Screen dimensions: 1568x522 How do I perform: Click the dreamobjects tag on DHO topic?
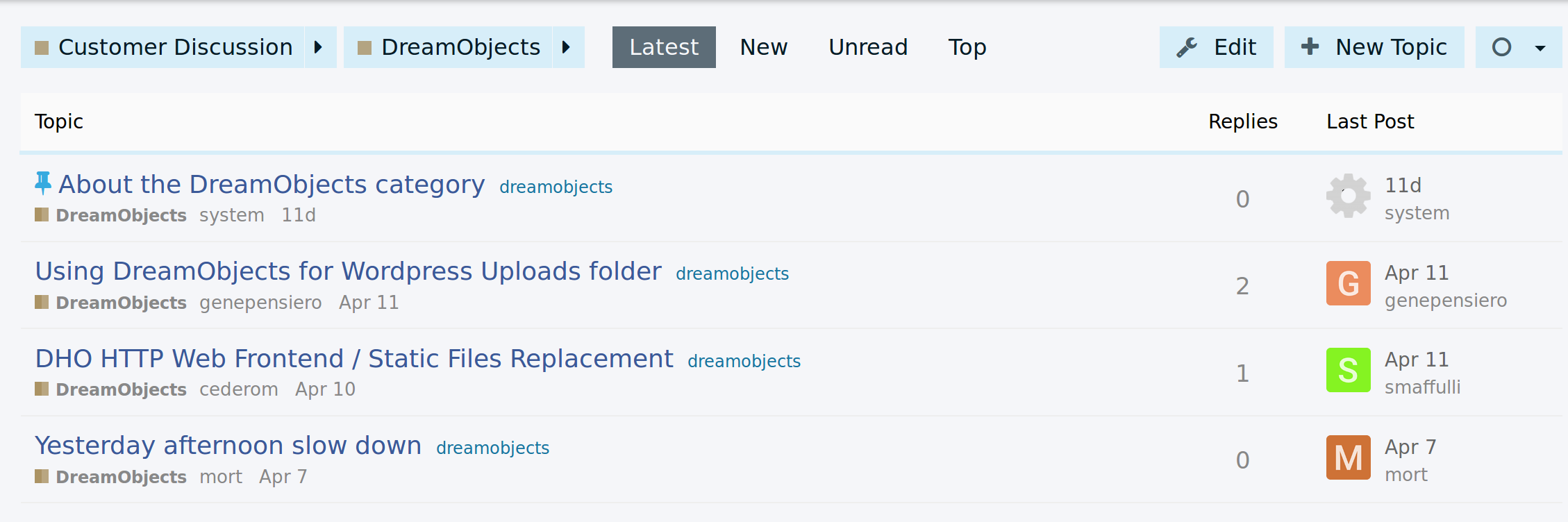pyautogui.click(x=744, y=361)
